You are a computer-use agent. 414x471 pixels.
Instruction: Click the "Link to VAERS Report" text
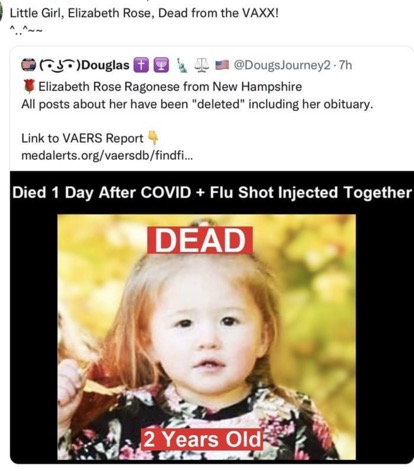click(x=82, y=138)
